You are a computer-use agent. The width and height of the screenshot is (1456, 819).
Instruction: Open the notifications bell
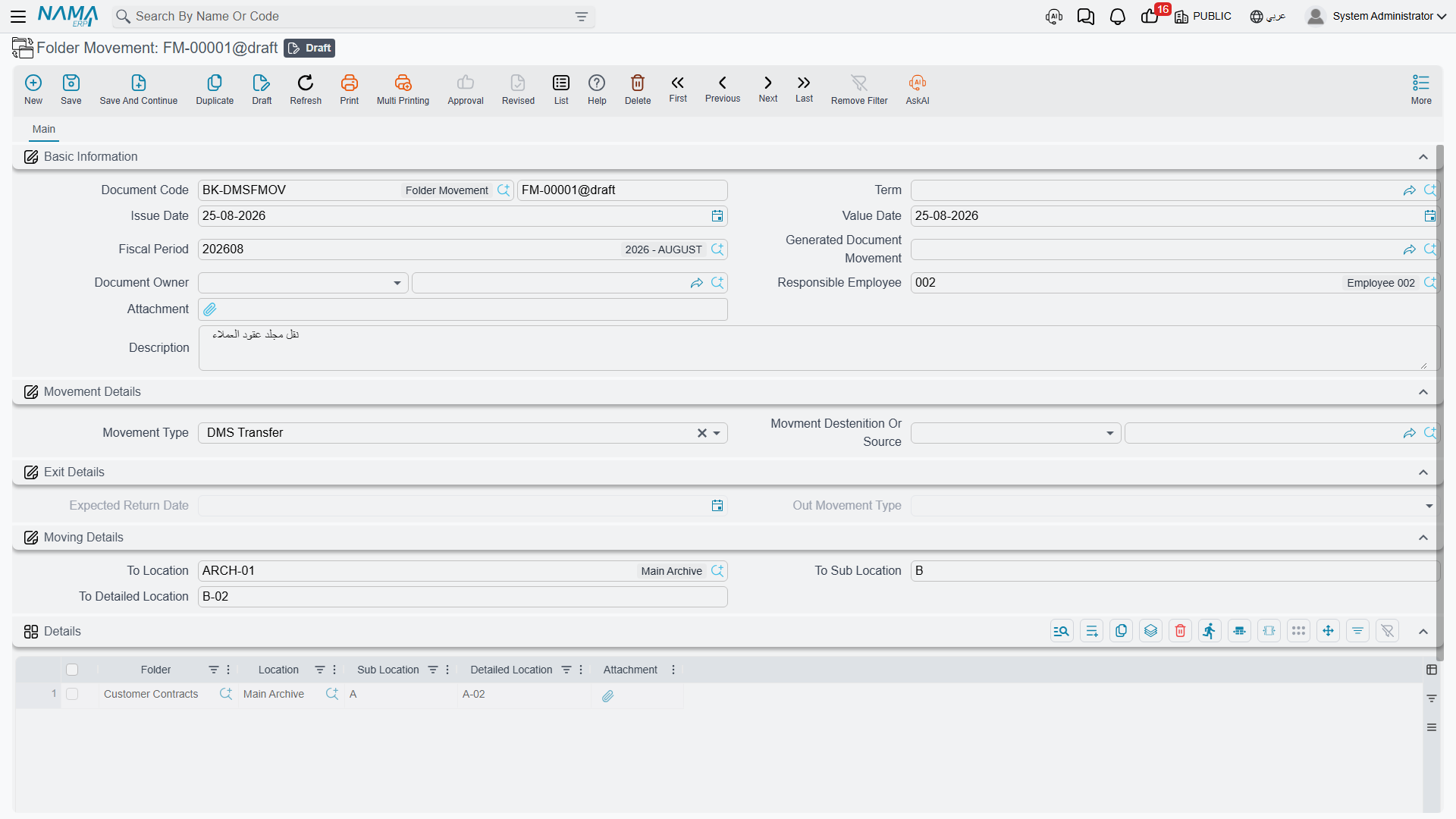click(x=1118, y=17)
